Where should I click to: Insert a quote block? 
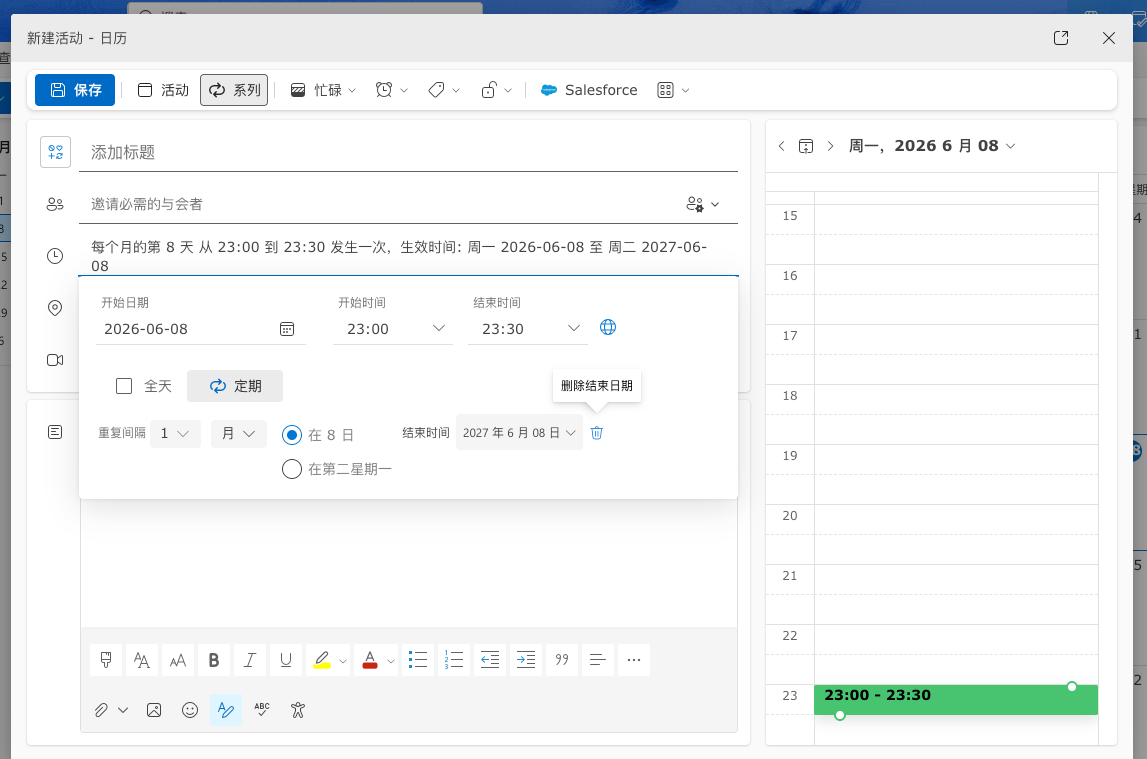pos(562,660)
